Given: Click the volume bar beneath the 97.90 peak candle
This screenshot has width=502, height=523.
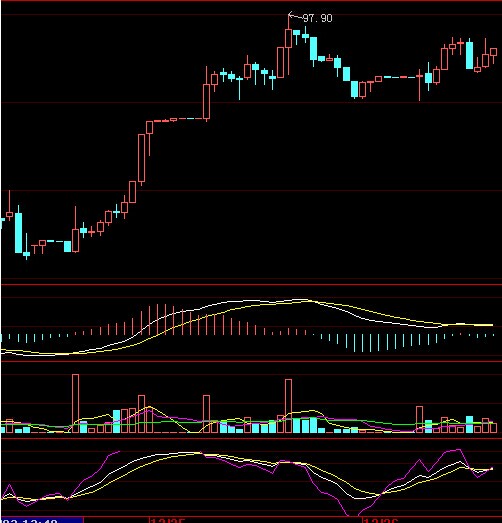Looking at the screenshot, I should click(289, 406).
